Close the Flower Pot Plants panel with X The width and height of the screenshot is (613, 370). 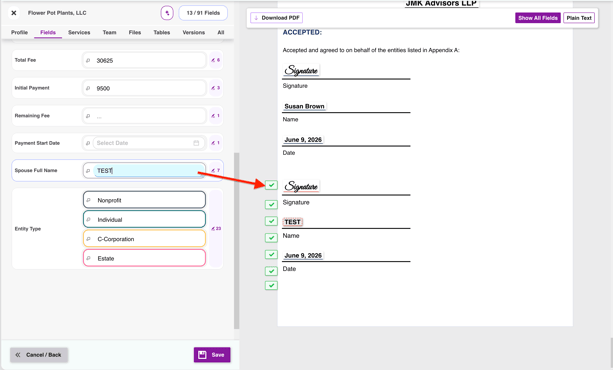pyautogui.click(x=14, y=13)
